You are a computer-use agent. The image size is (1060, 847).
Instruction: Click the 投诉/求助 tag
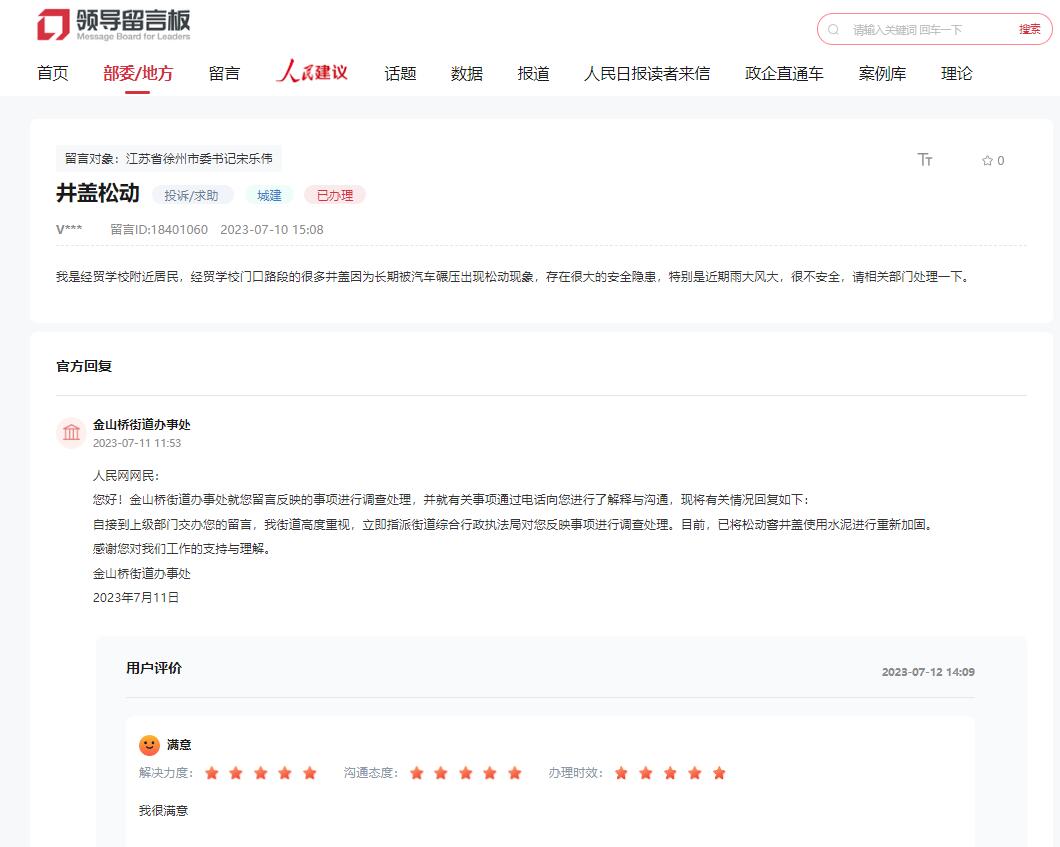pos(192,195)
